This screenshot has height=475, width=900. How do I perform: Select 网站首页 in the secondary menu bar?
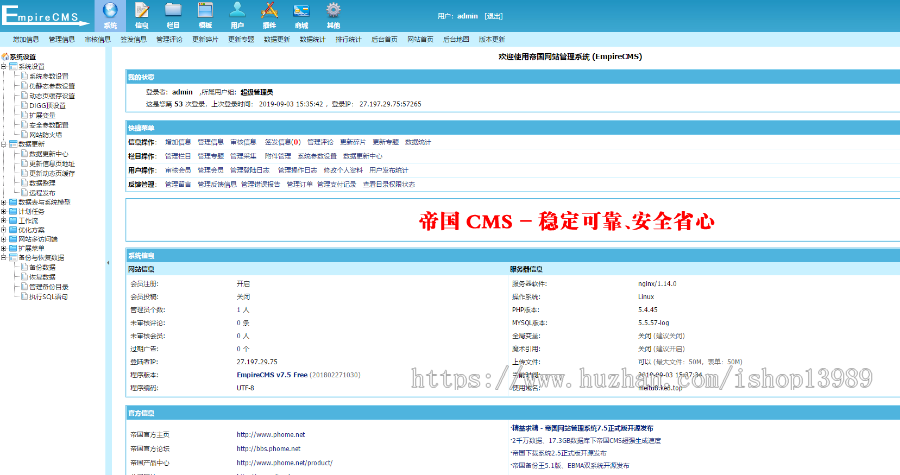(x=420, y=40)
